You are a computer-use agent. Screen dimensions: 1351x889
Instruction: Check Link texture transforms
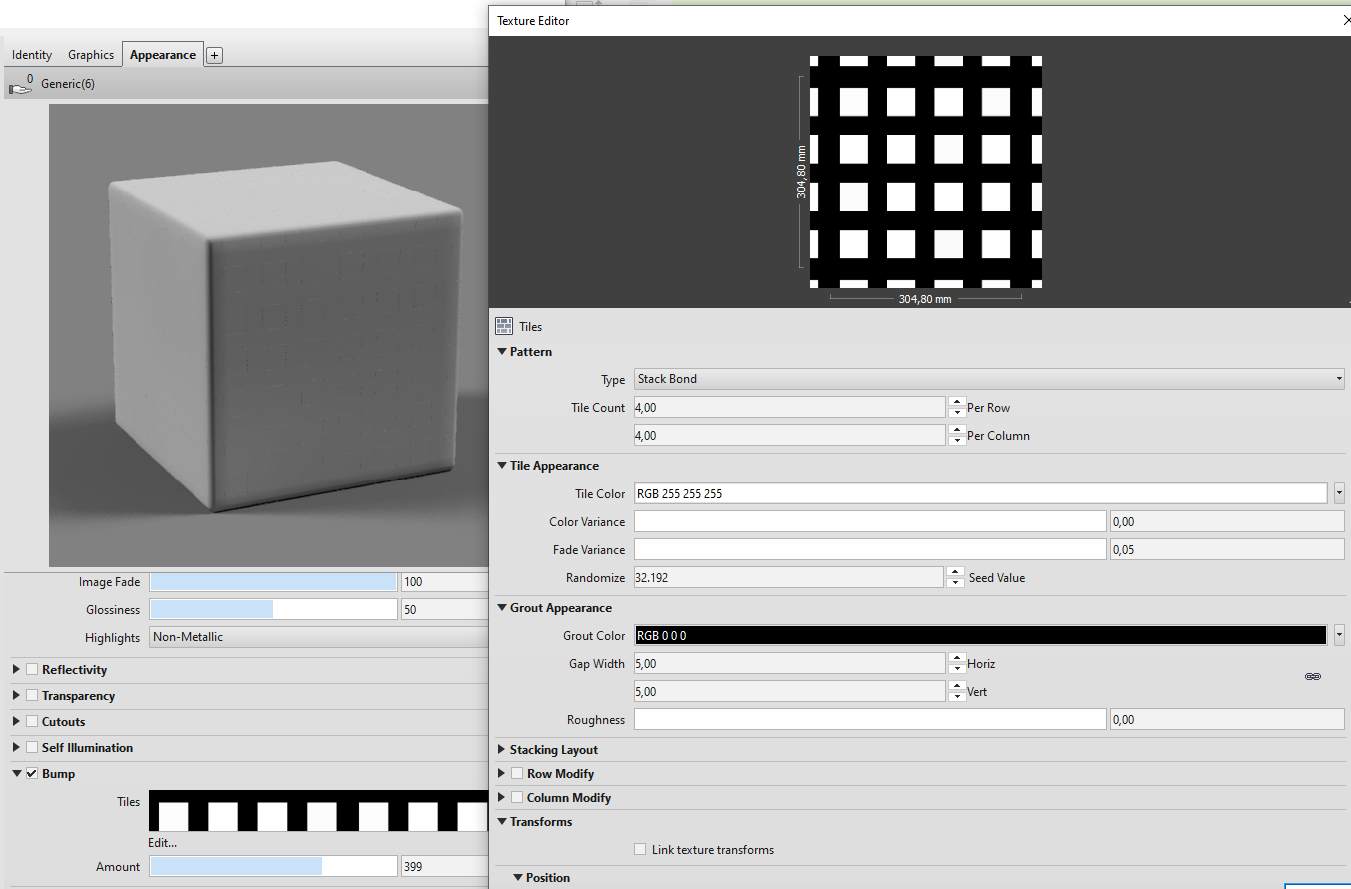tap(640, 850)
